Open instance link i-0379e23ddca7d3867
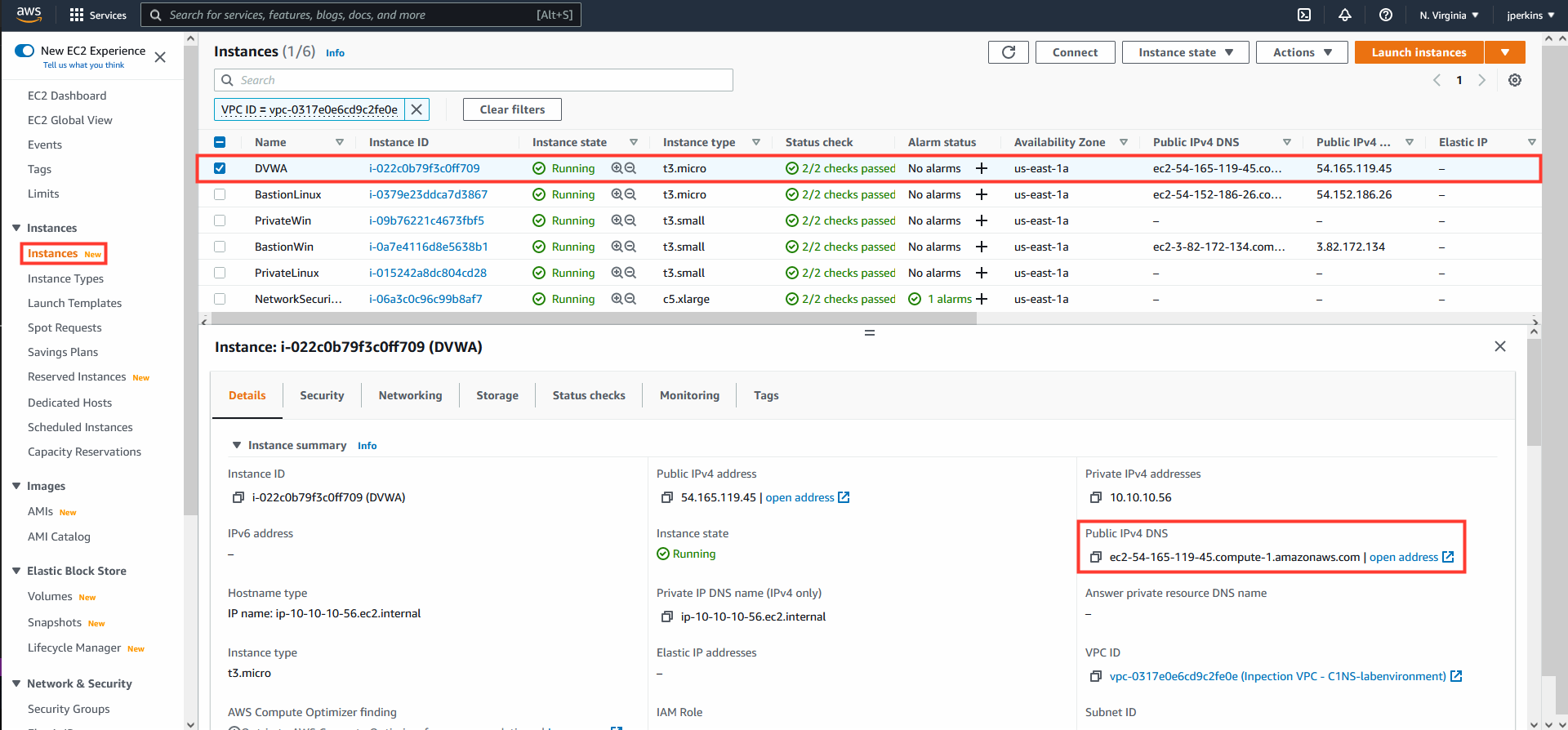1568x730 pixels. [428, 194]
